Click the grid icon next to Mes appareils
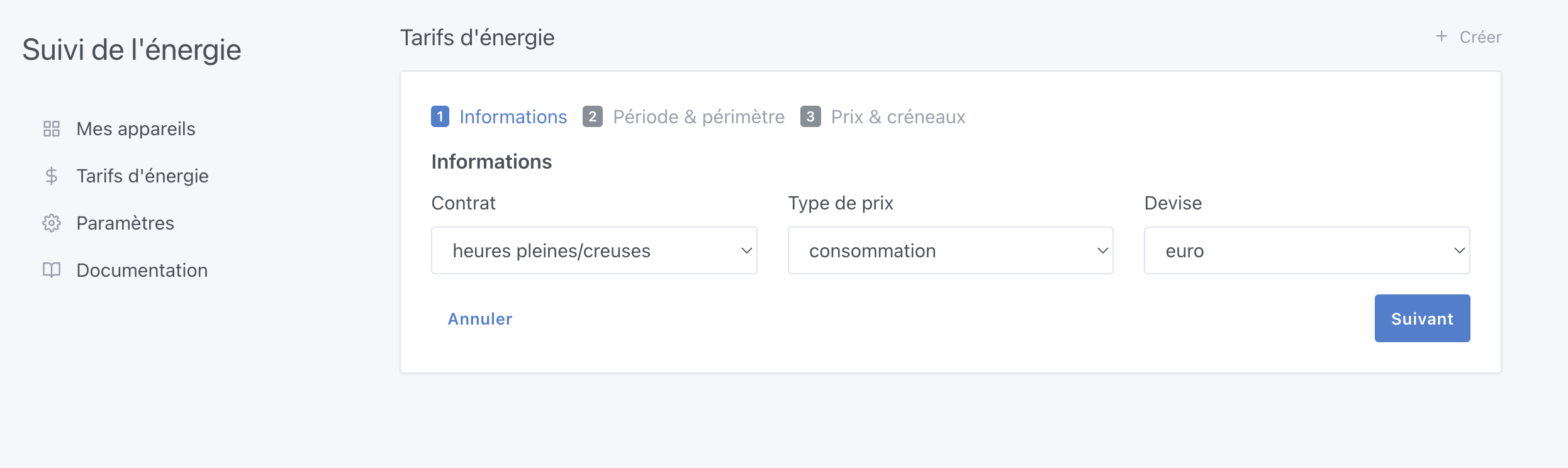 click(x=51, y=128)
